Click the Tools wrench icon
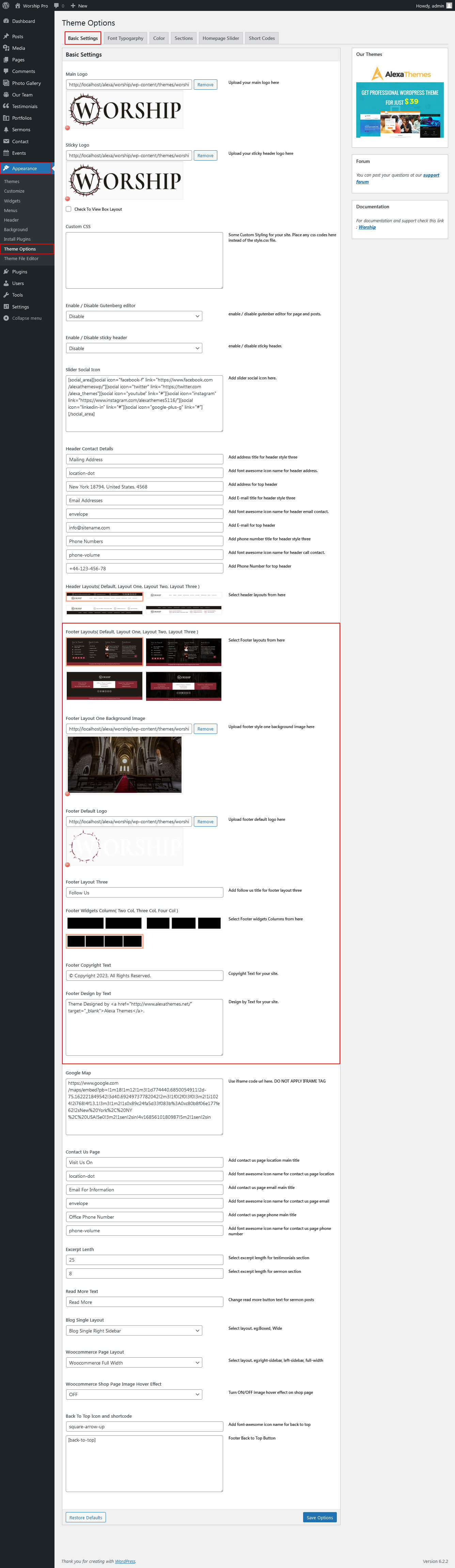This screenshot has height=1568, width=455. (6, 295)
